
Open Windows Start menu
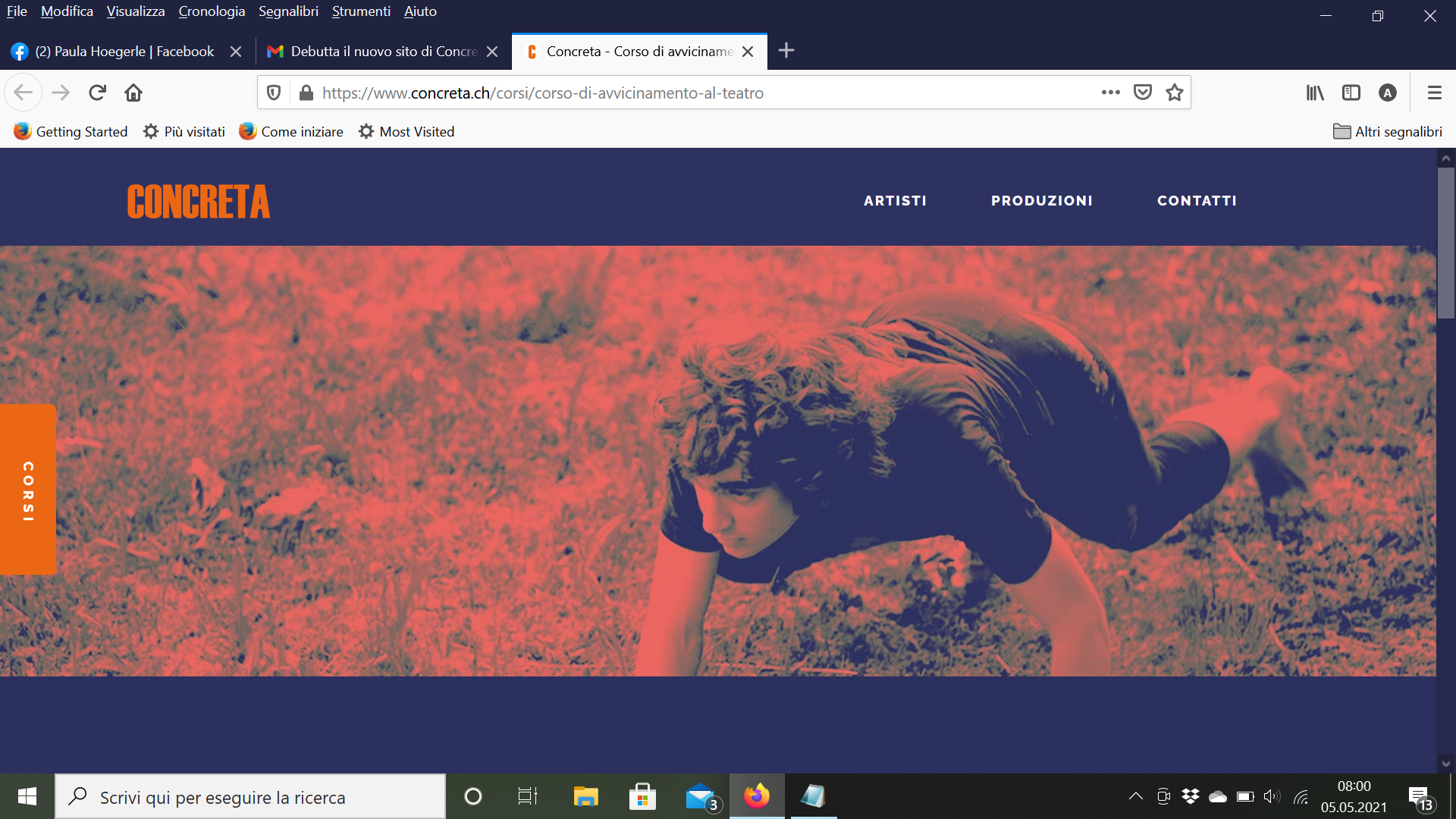(27, 796)
